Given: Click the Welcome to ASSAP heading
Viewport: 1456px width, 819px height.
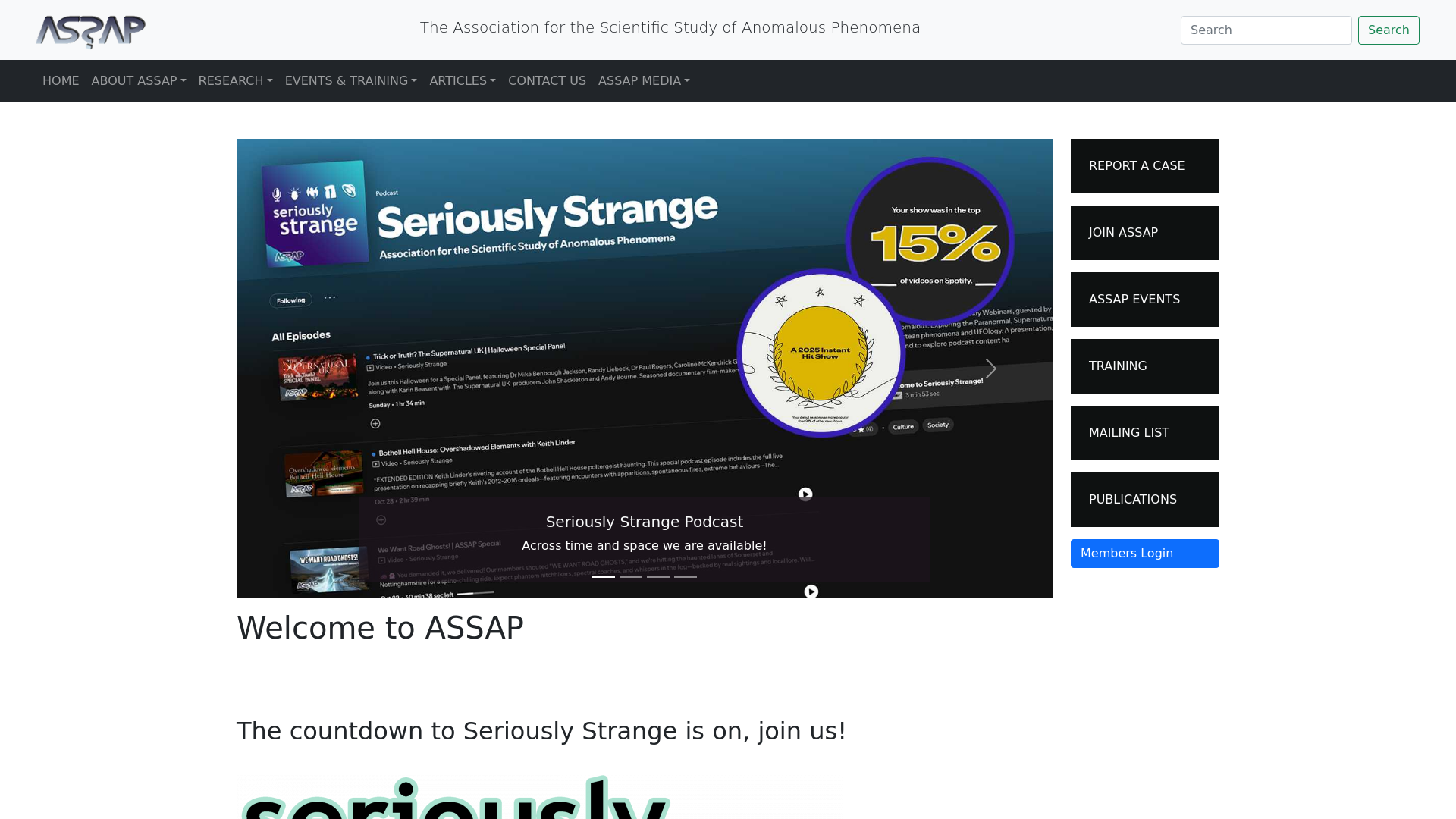Looking at the screenshot, I should (x=380, y=628).
